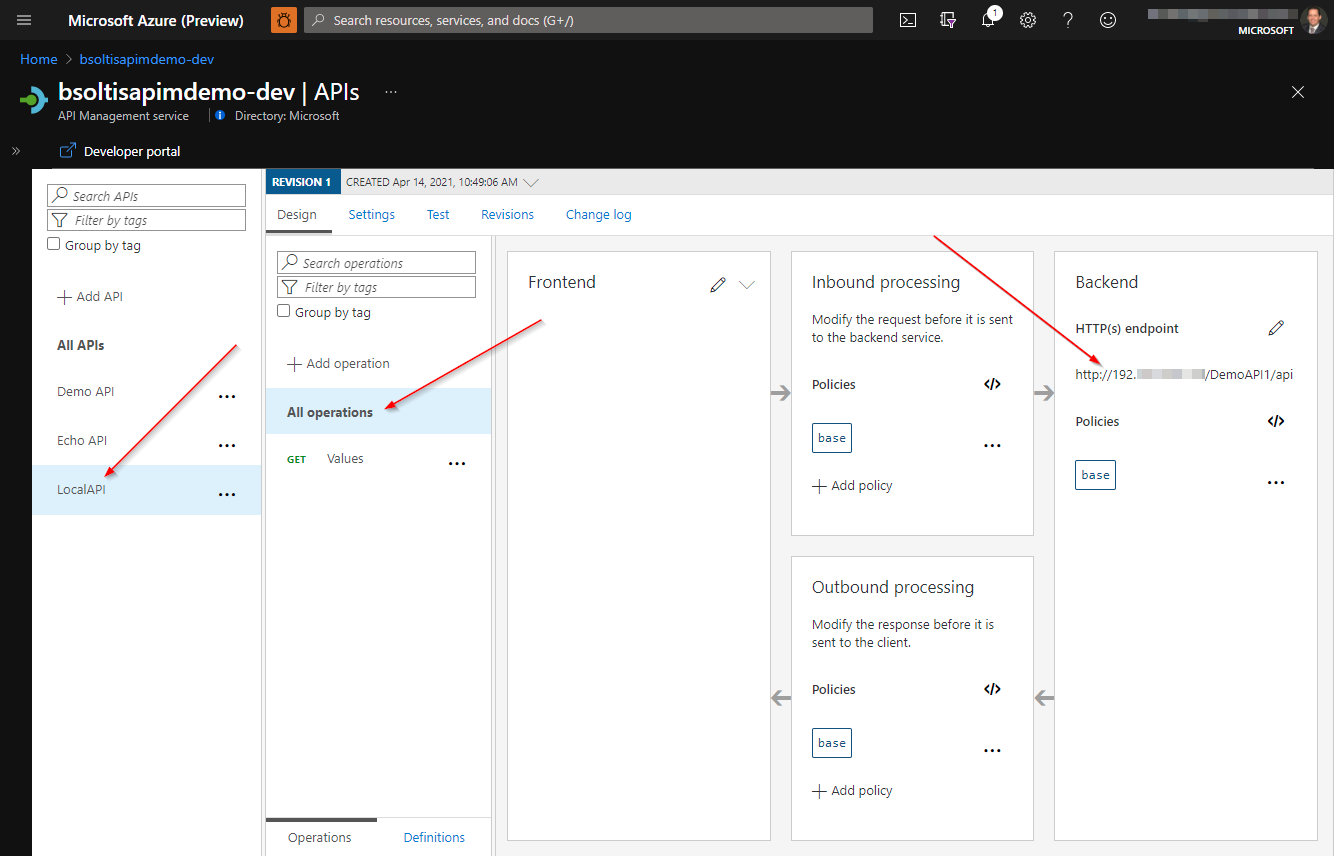Open the notifications bell

pyautogui.click(x=988, y=19)
